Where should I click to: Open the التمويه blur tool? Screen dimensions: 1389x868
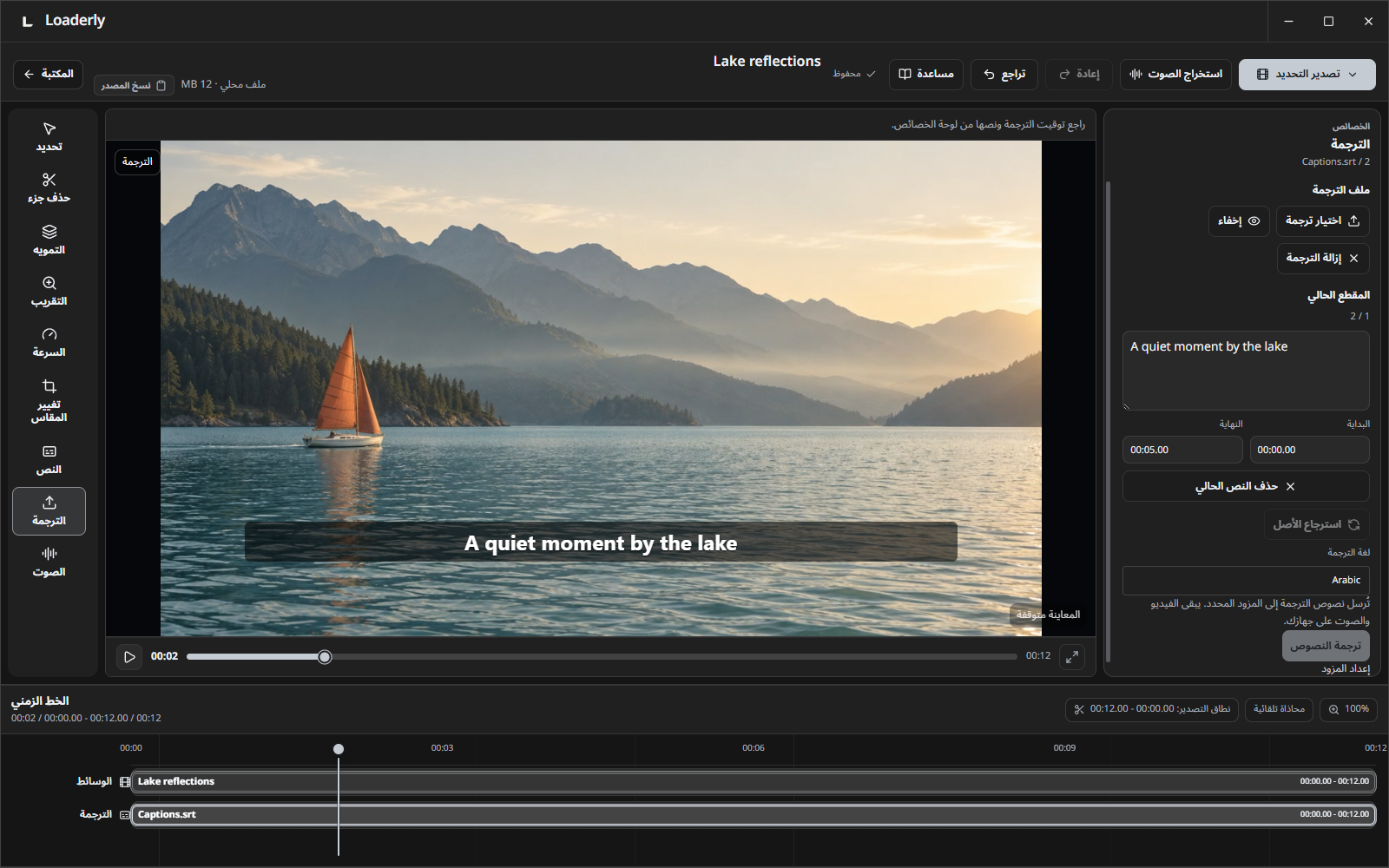point(49,240)
